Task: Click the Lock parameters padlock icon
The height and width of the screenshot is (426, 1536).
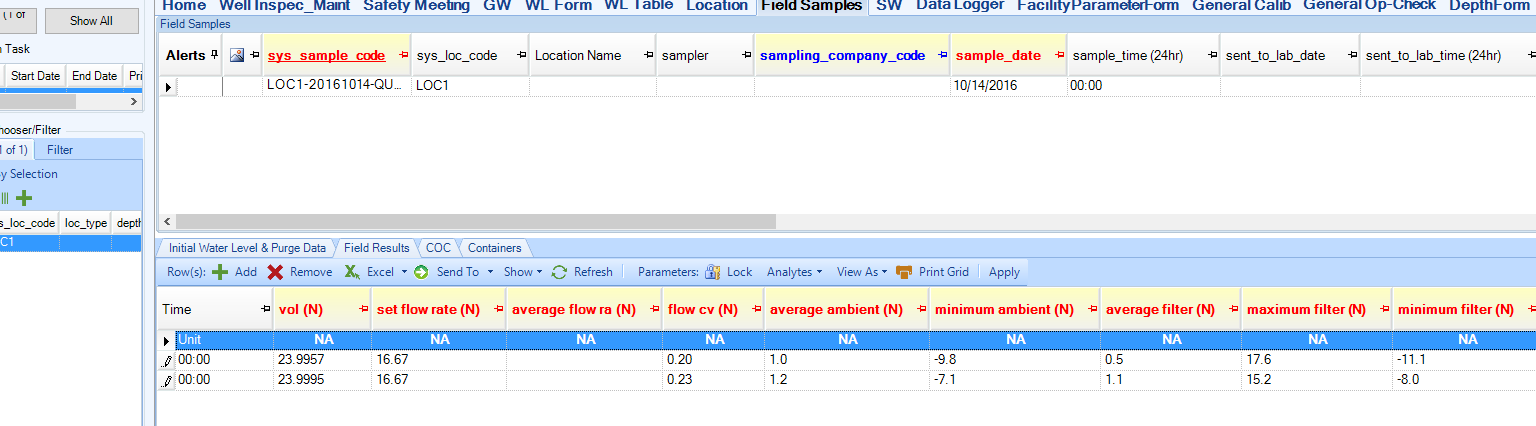Action: click(x=713, y=272)
